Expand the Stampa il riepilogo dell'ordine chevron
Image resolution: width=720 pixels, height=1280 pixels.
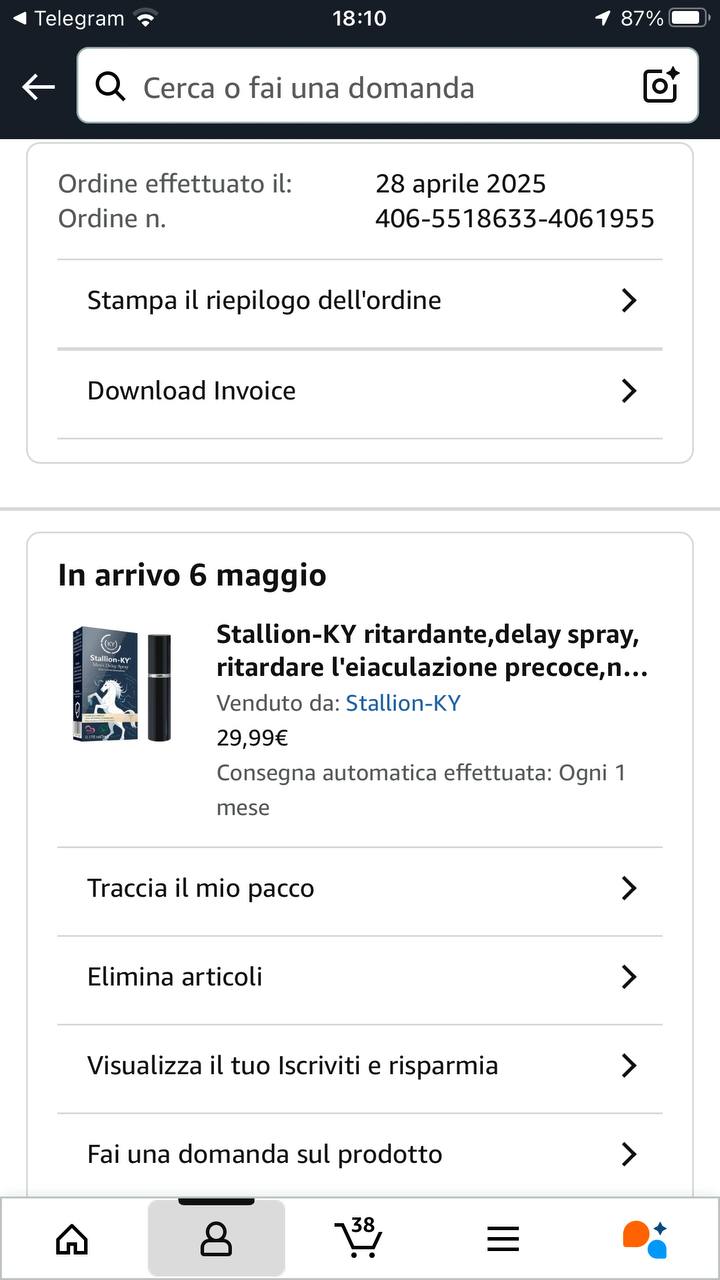(x=629, y=300)
